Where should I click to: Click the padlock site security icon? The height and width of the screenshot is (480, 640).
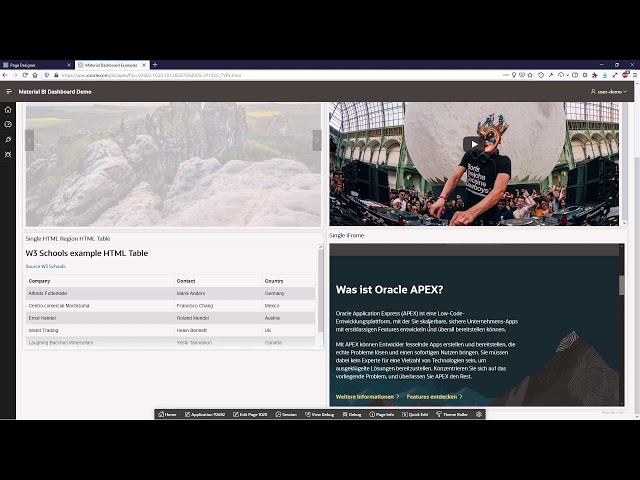point(56,75)
